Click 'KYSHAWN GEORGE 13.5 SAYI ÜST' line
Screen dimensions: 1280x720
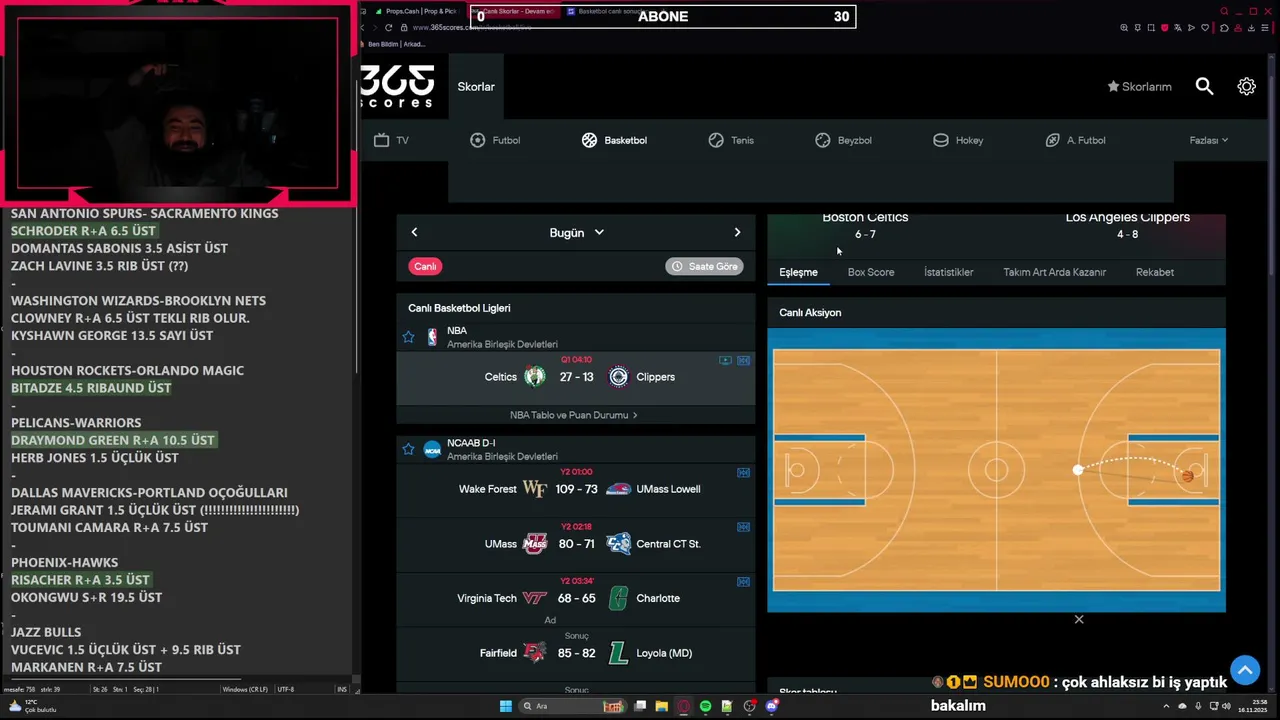click(x=112, y=335)
